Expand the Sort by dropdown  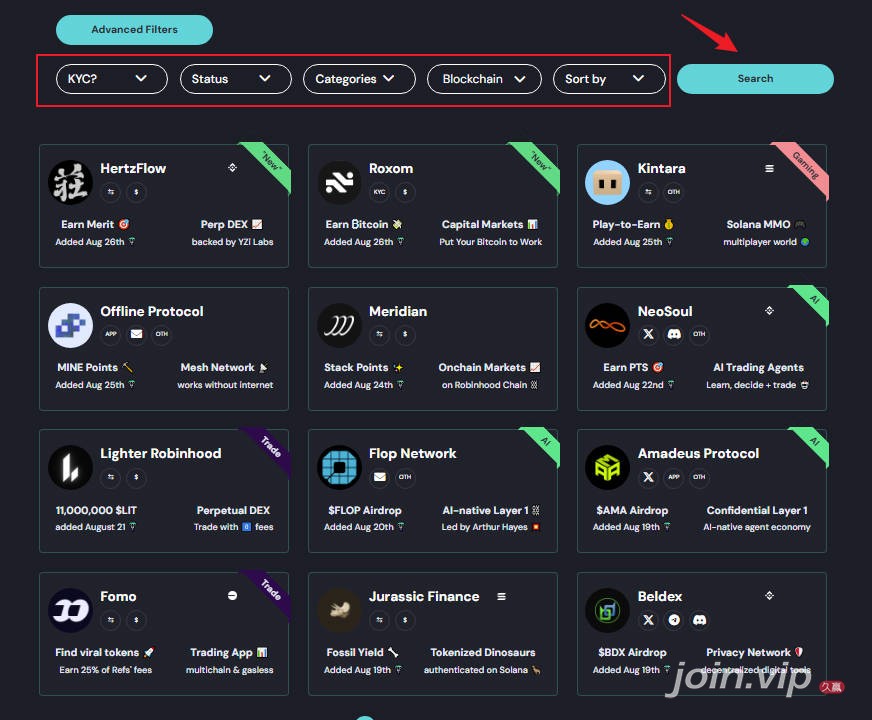(609, 79)
